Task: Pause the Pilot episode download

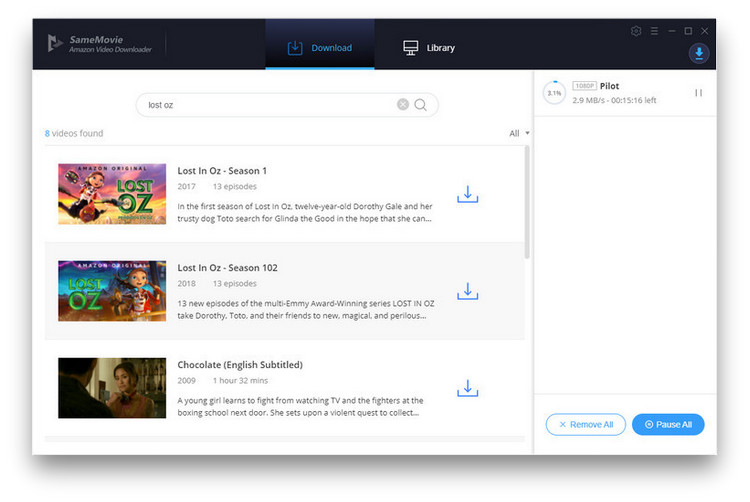Action: click(x=698, y=93)
